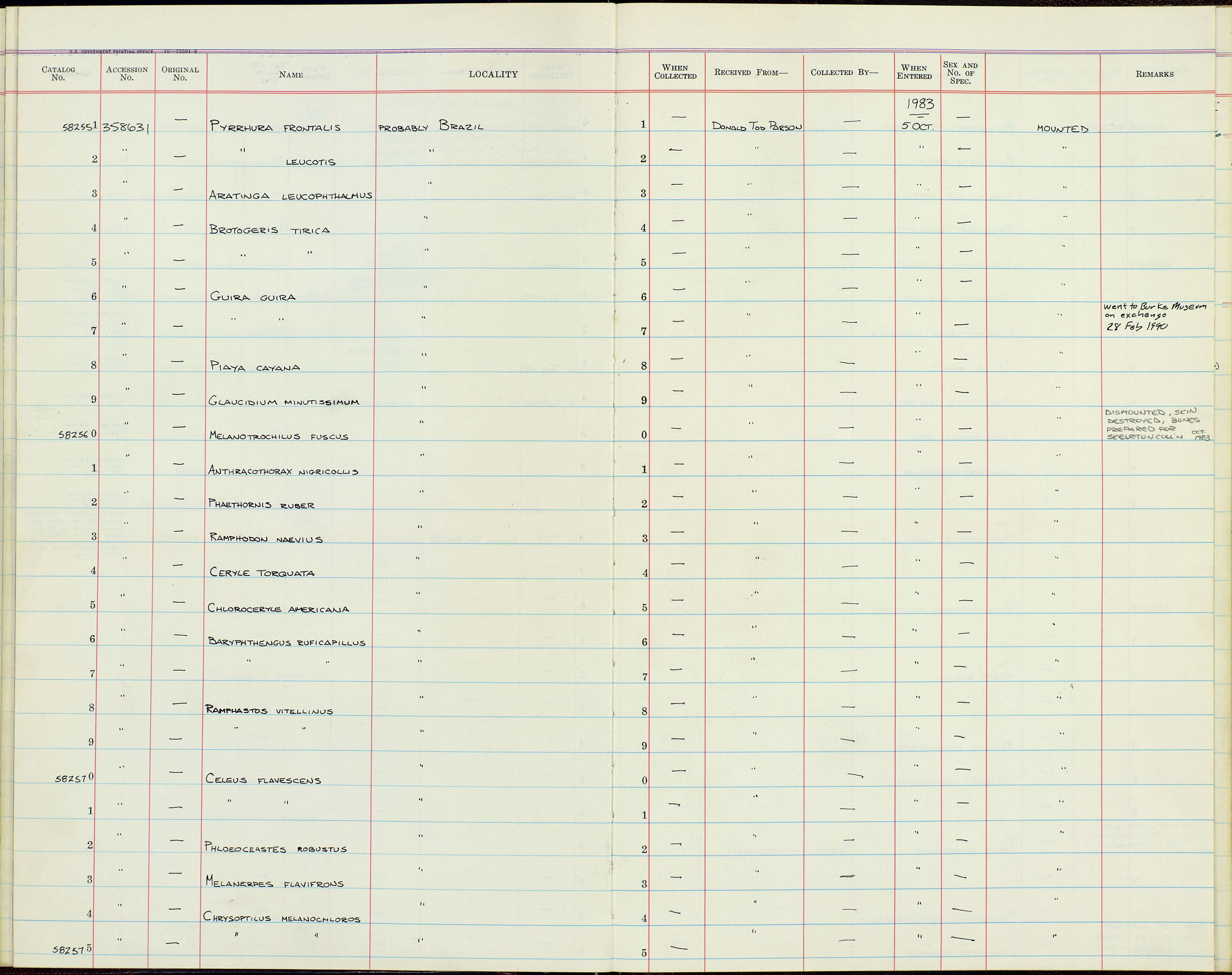Image resolution: width=1232 pixels, height=975 pixels.
Task: Click 'Phaethornis ruber' entry
Action: pyautogui.click(x=261, y=505)
